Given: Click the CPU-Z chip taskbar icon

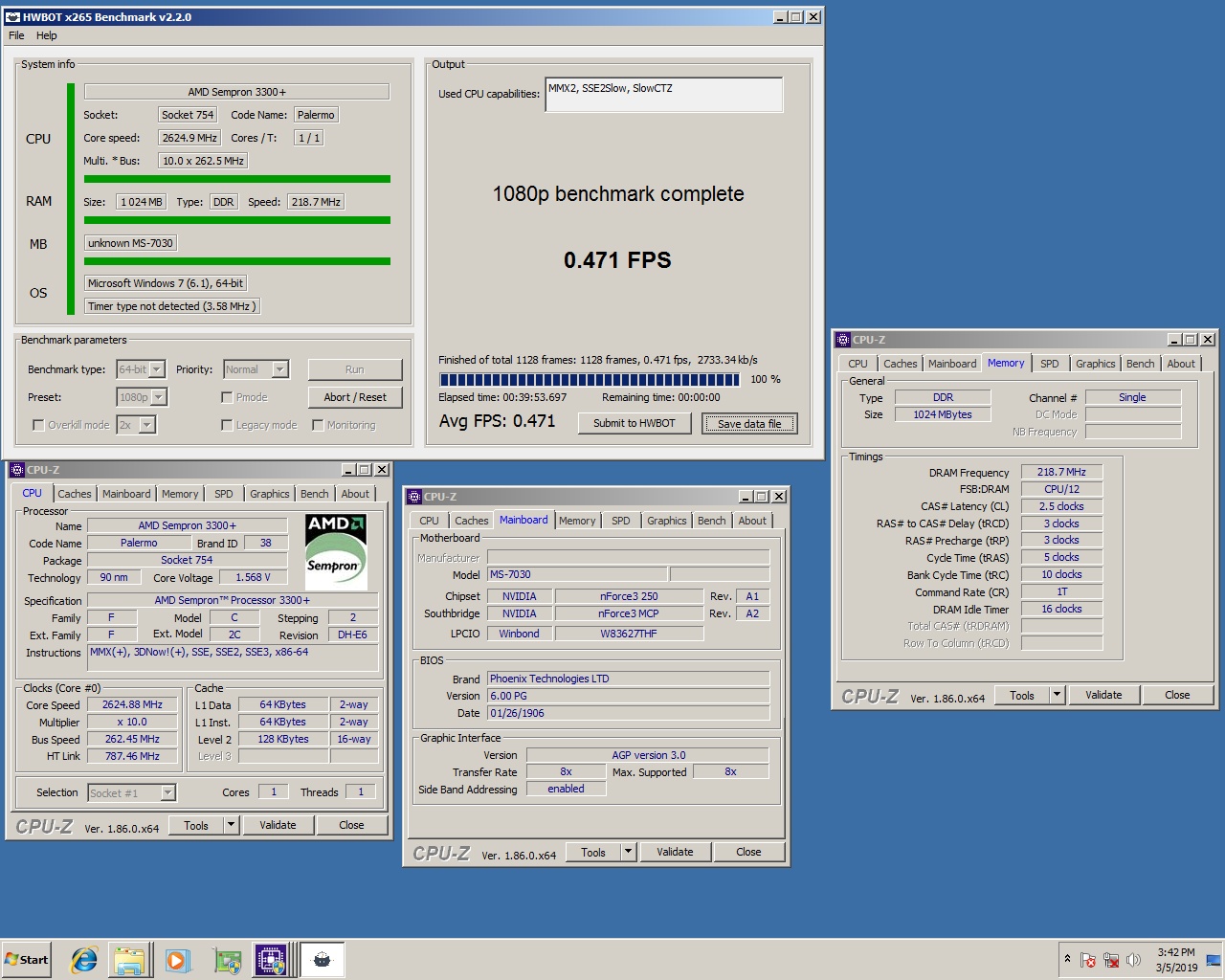Looking at the screenshot, I should [270, 960].
